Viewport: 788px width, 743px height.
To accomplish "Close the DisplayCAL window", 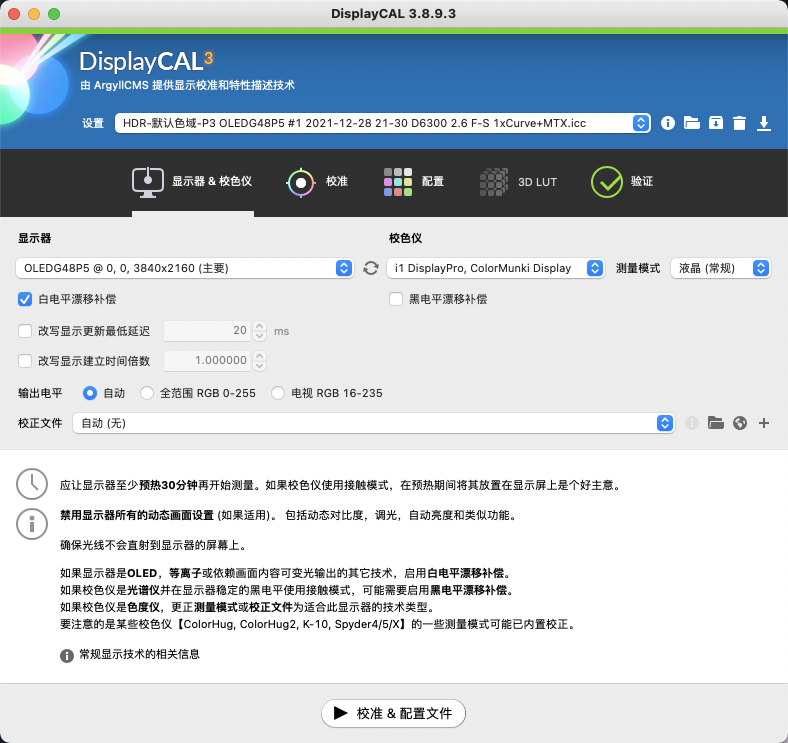I will click(x=14, y=14).
